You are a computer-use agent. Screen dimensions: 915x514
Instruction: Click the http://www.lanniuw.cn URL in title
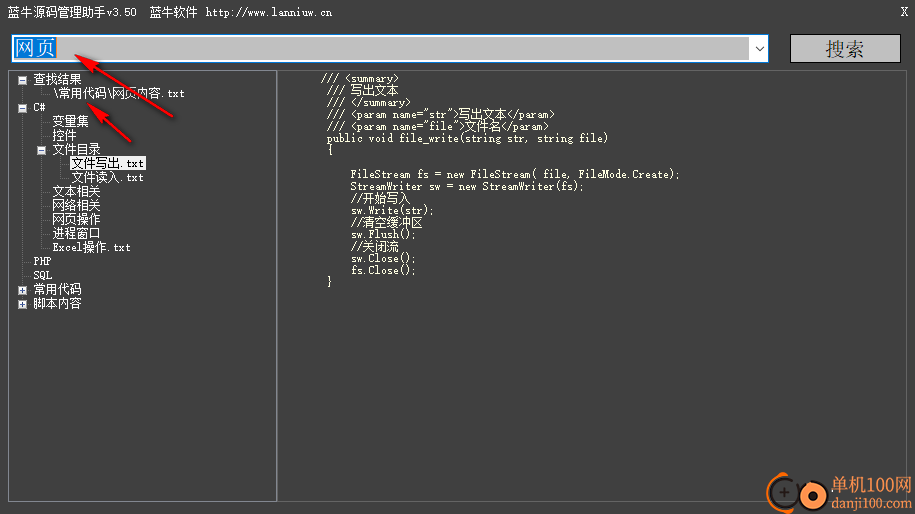coord(268,12)
